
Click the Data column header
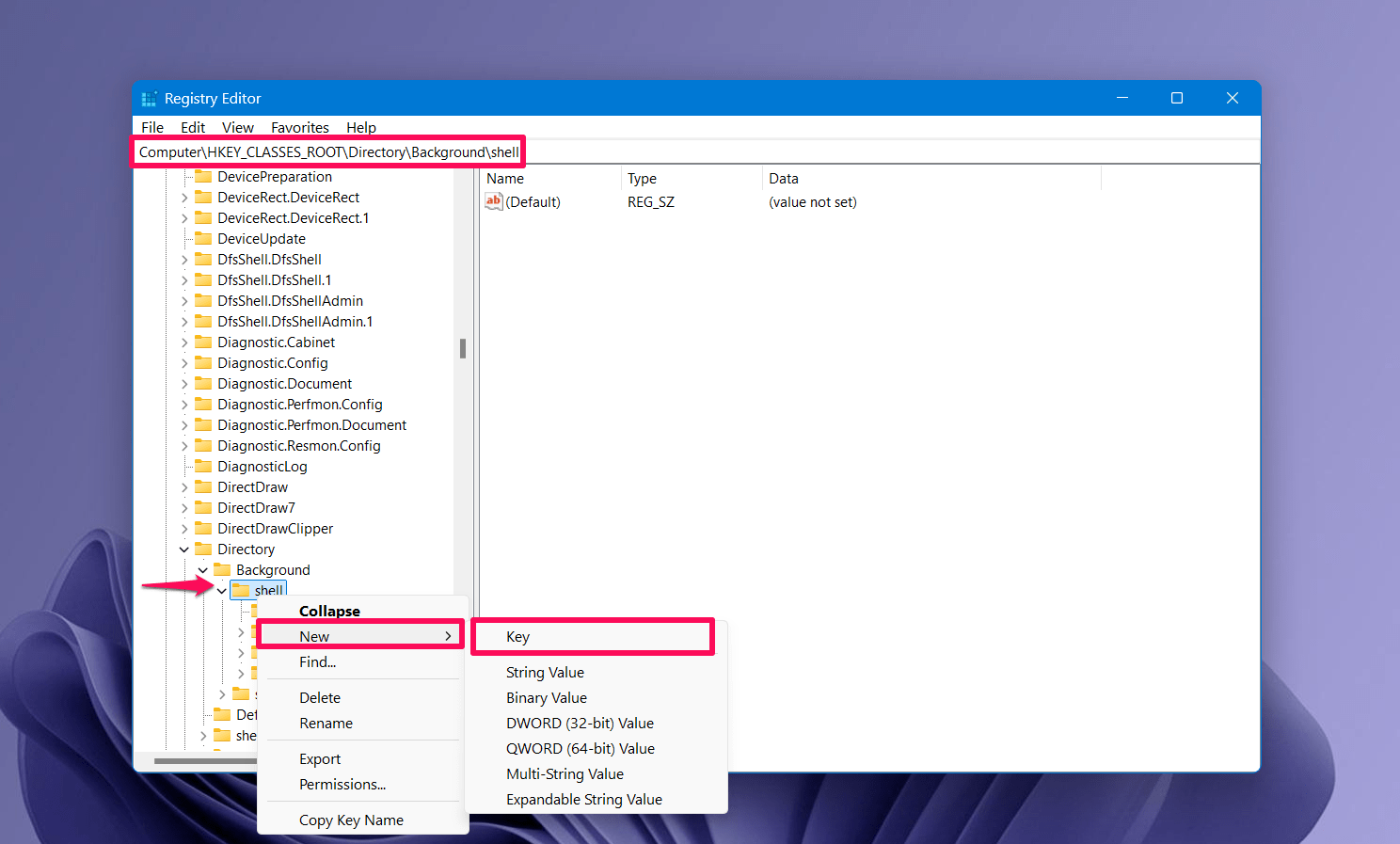point(931,178)
